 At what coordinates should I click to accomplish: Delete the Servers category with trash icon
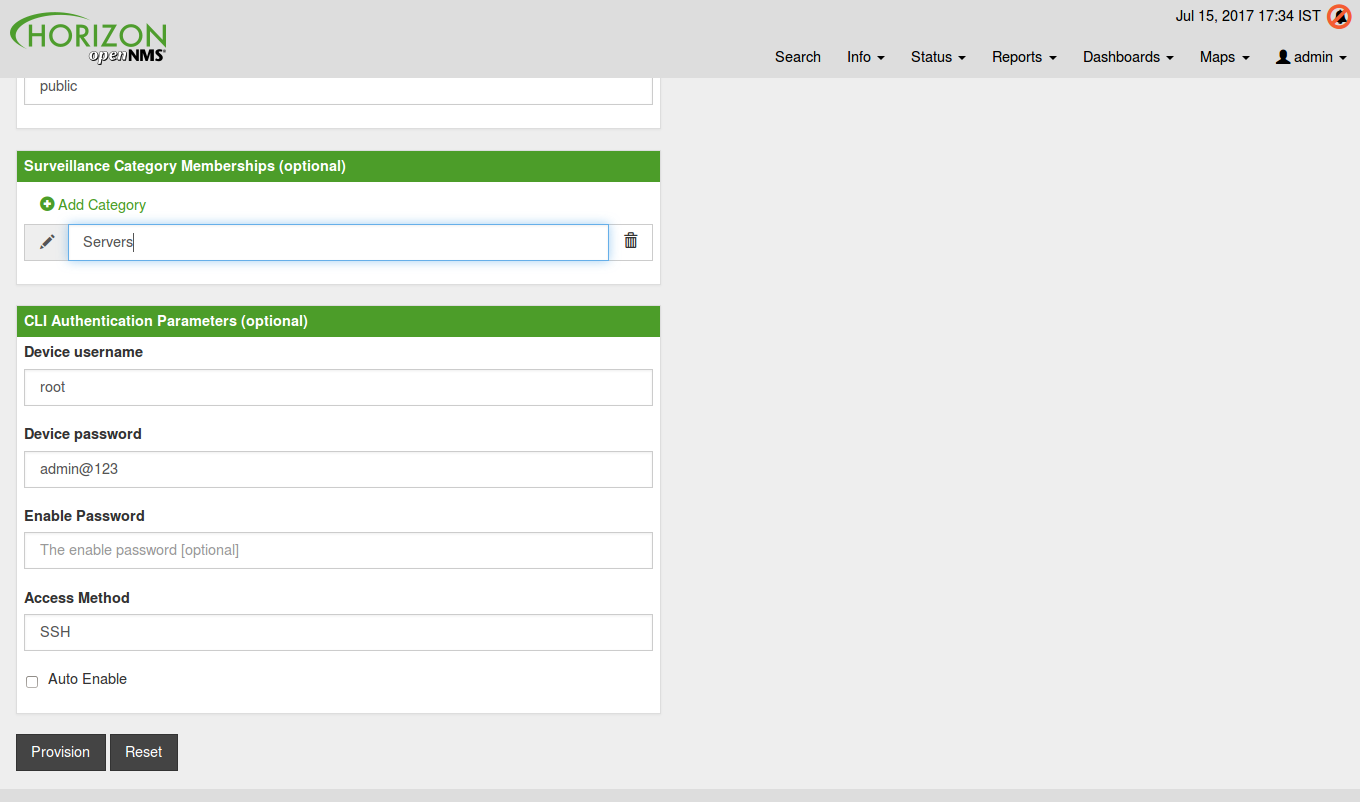pos(631,241)
